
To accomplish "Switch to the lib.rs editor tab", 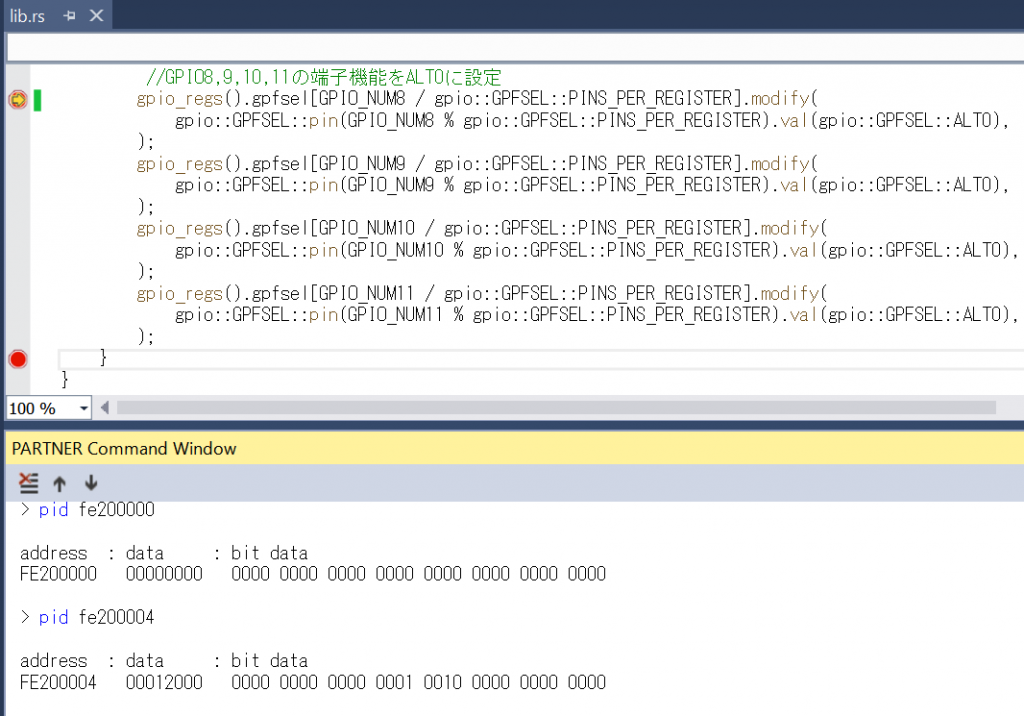I will click(27, 15).
